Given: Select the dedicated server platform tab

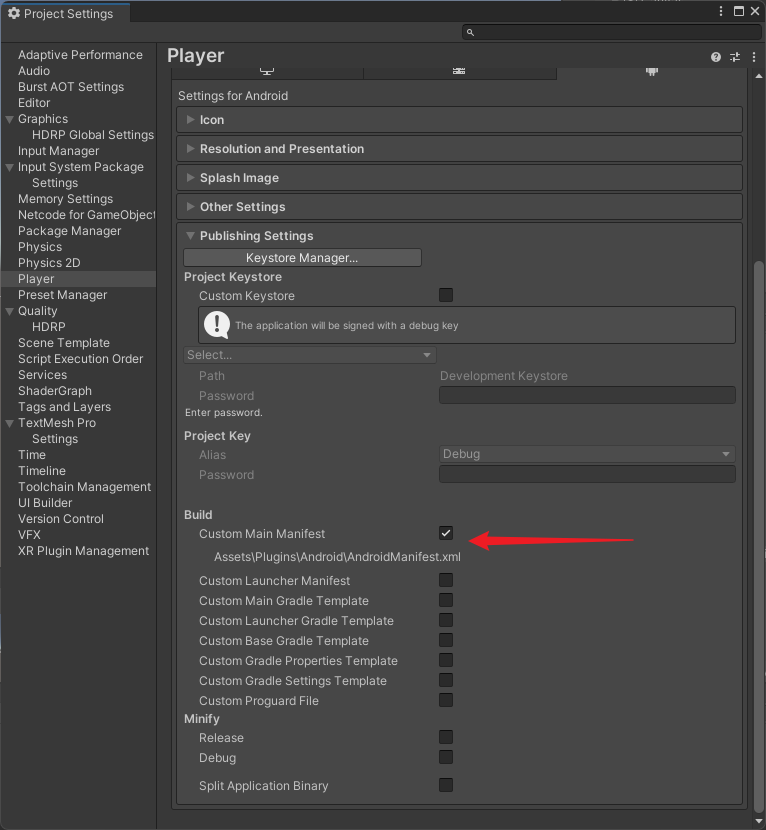Looking at the screenshot, I should point(459,73).
